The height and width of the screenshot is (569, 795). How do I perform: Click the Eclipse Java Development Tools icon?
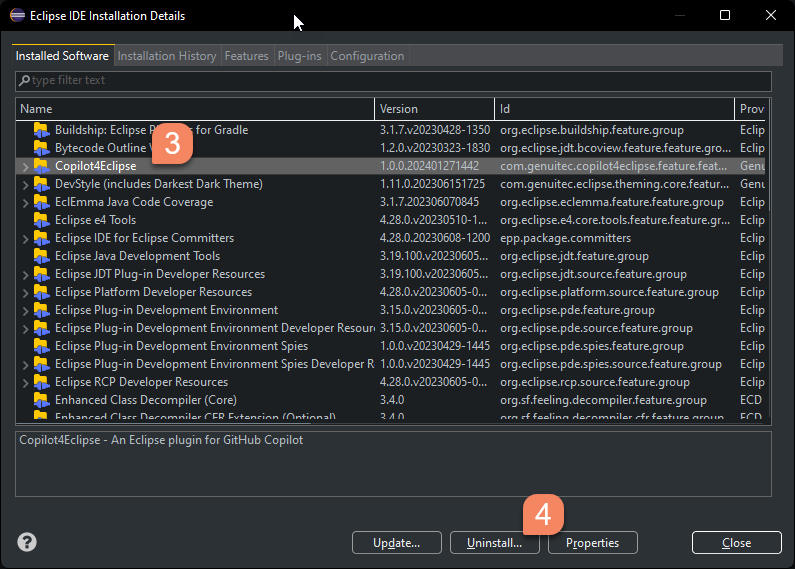click(42, 256)
